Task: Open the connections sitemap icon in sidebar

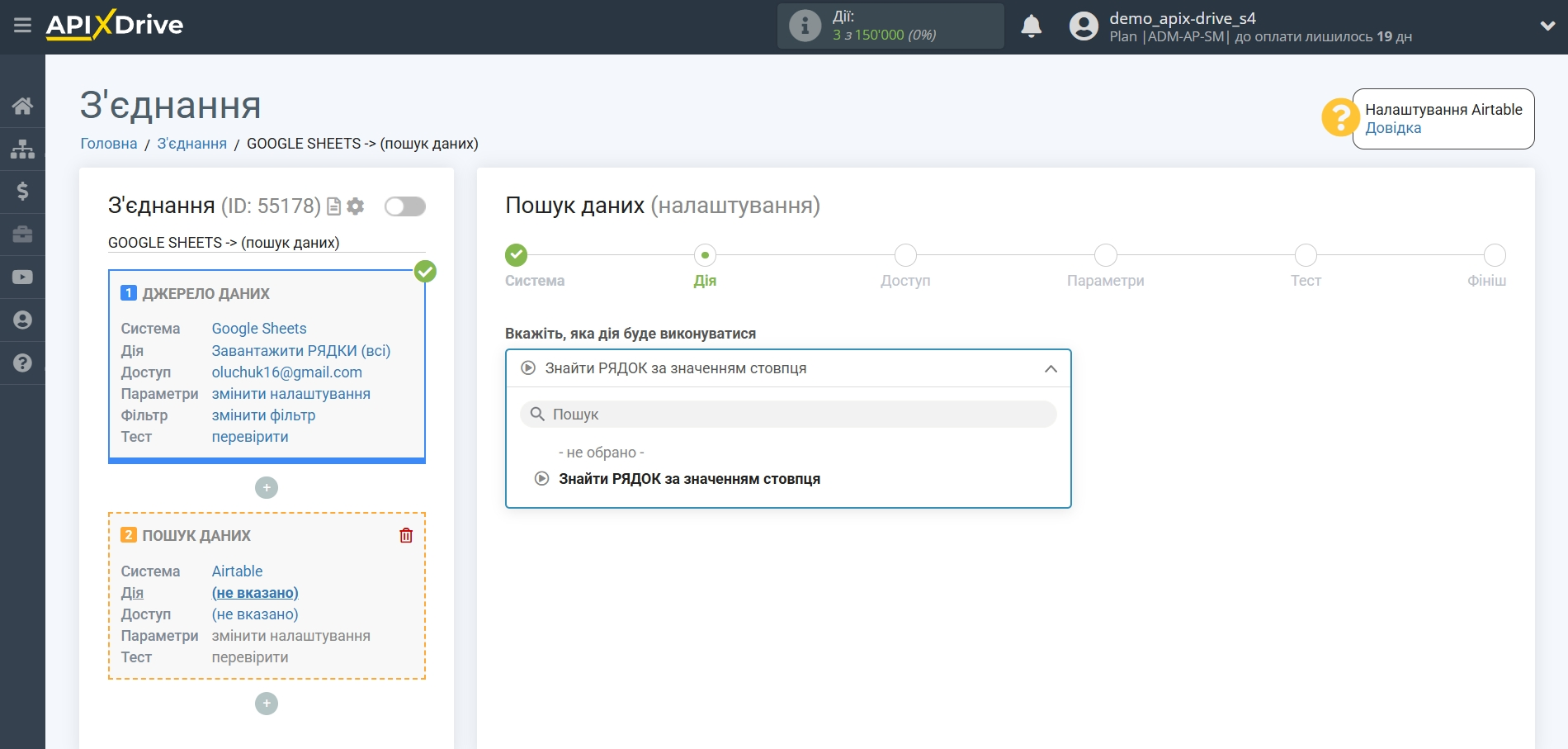Action: (x=22, y=149)
